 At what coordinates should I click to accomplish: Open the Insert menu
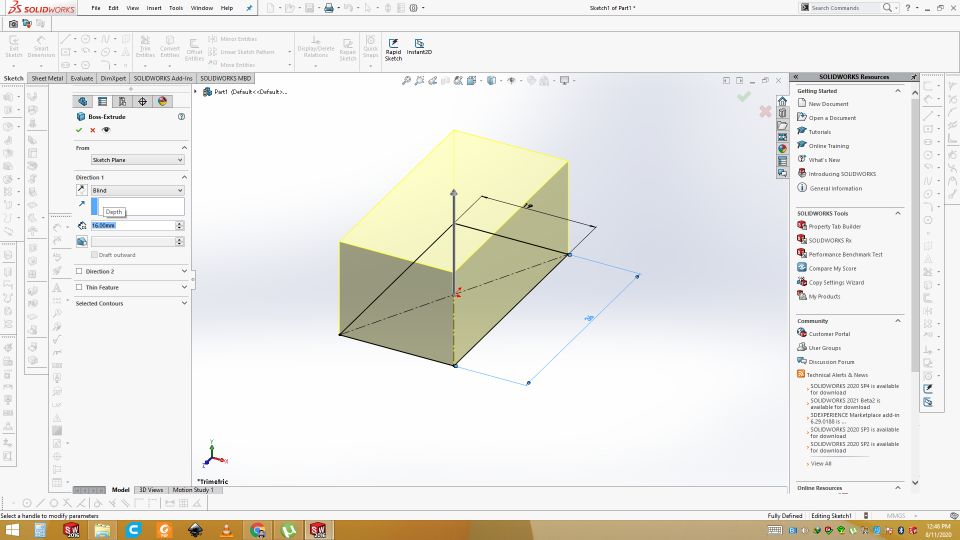click(x=154, y=8)
